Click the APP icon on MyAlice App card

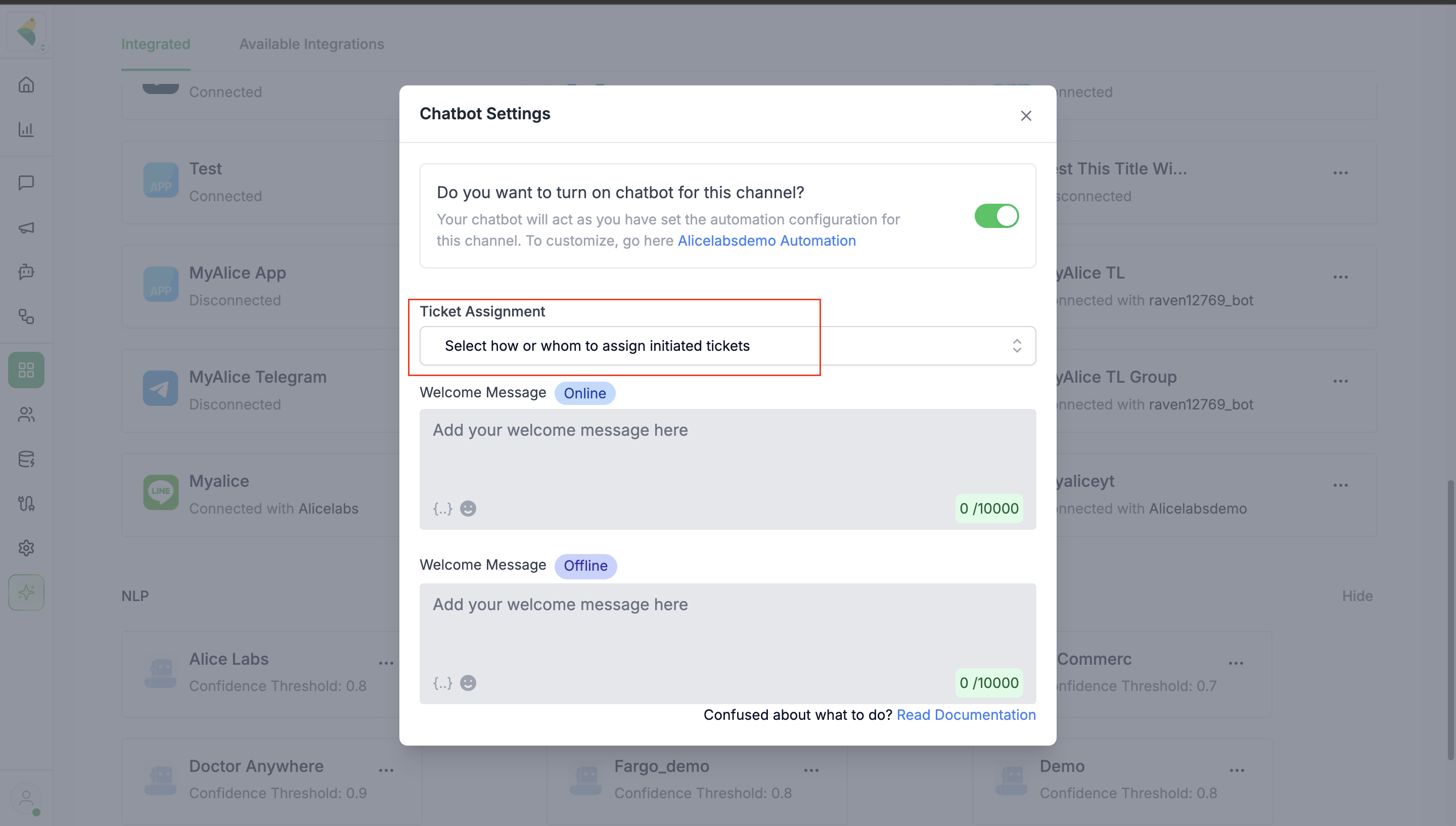161,284
